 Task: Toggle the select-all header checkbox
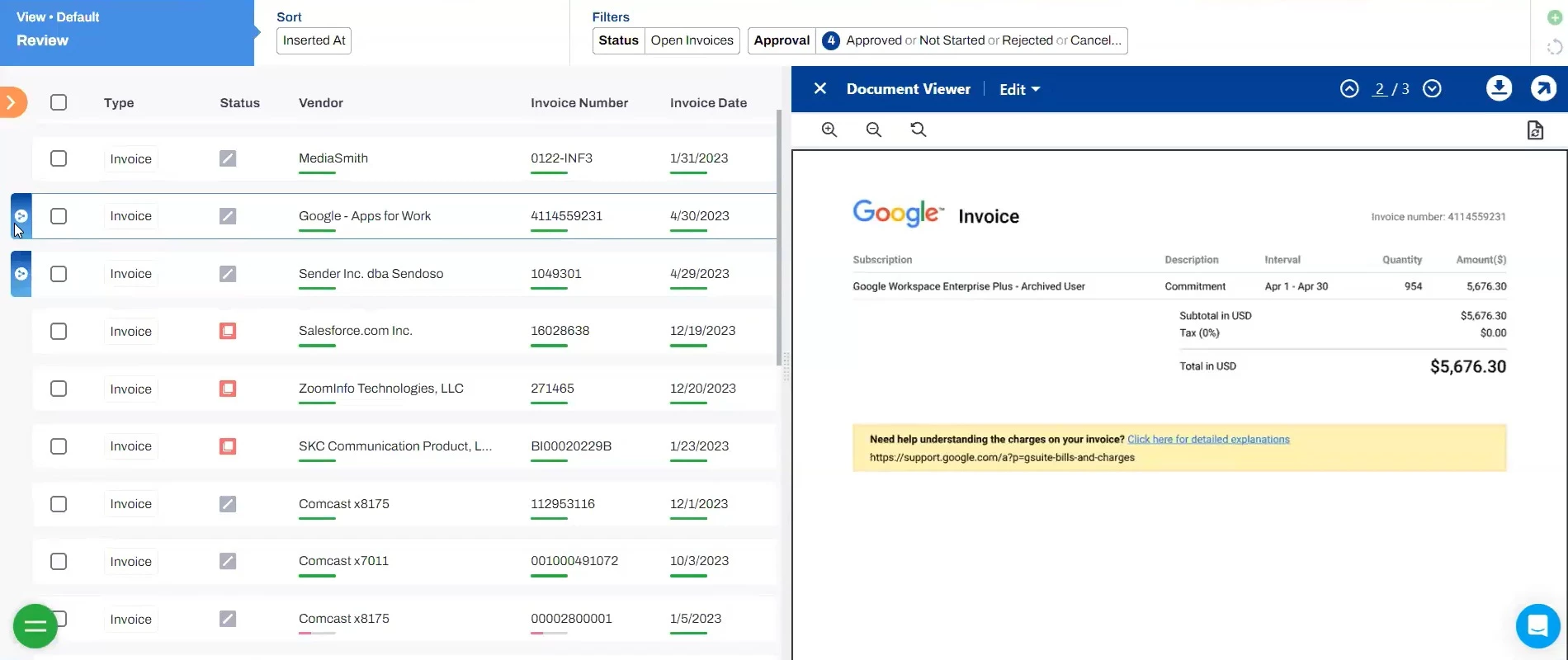[59, 102]
